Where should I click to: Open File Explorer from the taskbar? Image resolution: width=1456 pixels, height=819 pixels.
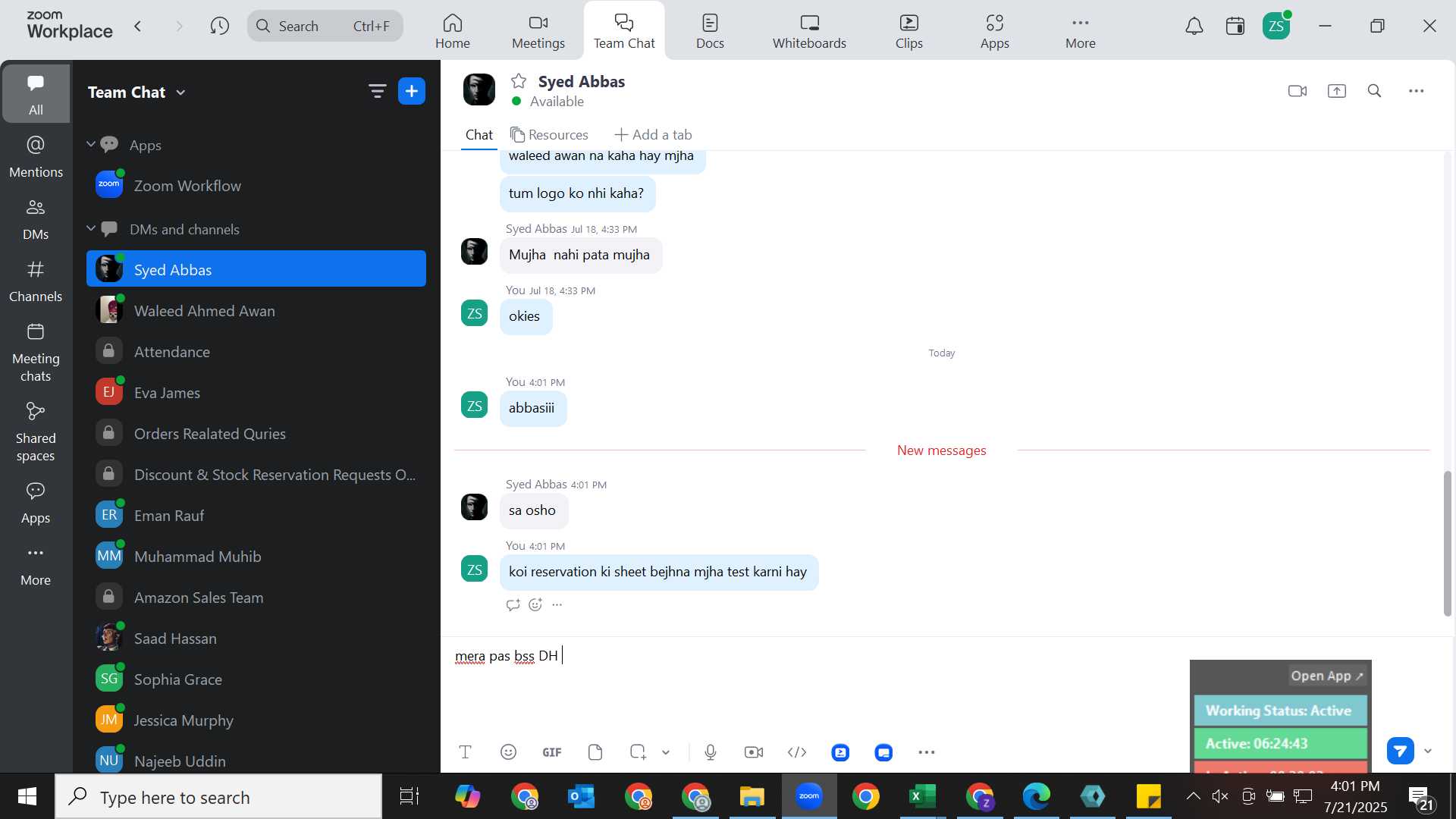pyautogui.click(x=752, y=796)
